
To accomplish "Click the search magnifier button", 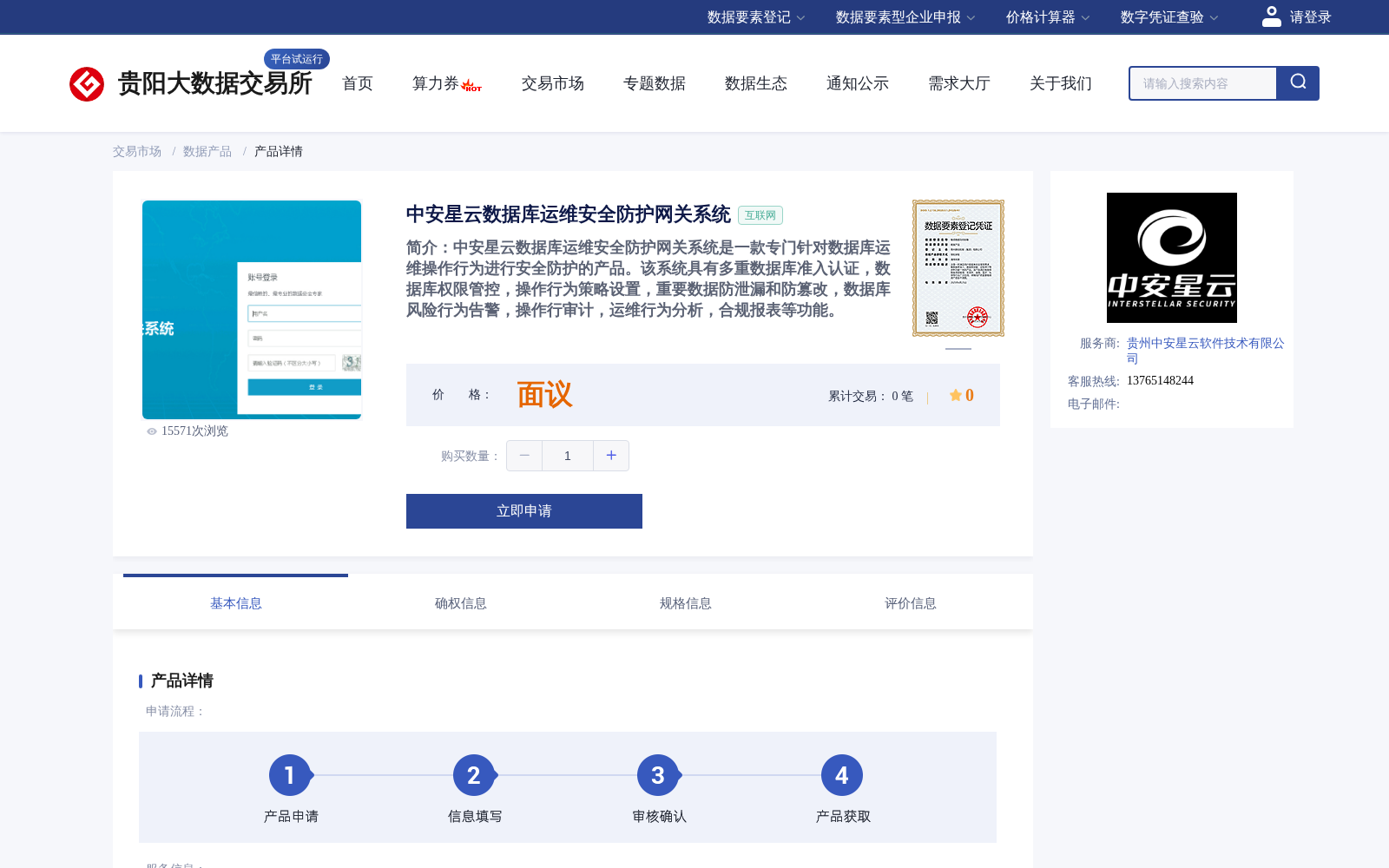I will tap(1298, 83).
